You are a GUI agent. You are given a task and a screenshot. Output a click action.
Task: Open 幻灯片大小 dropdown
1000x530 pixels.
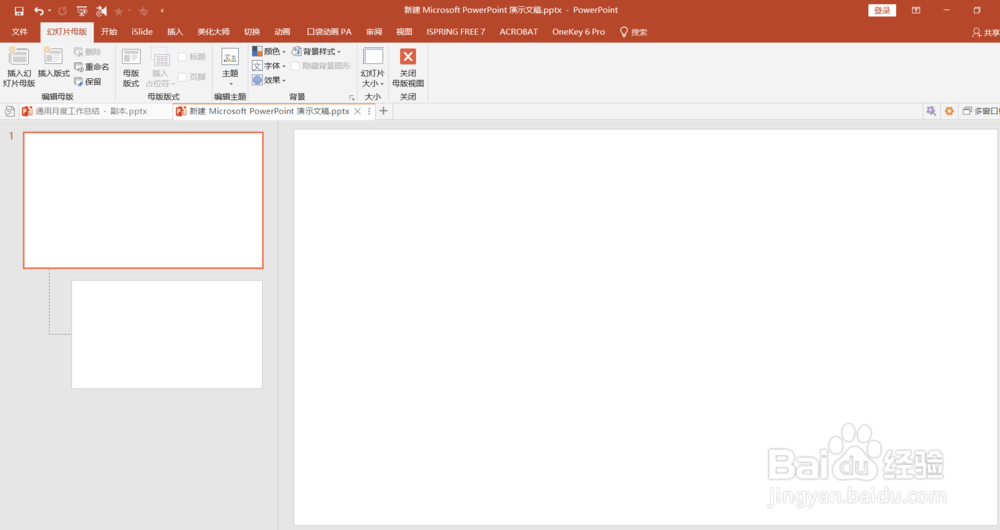(373, 67)
